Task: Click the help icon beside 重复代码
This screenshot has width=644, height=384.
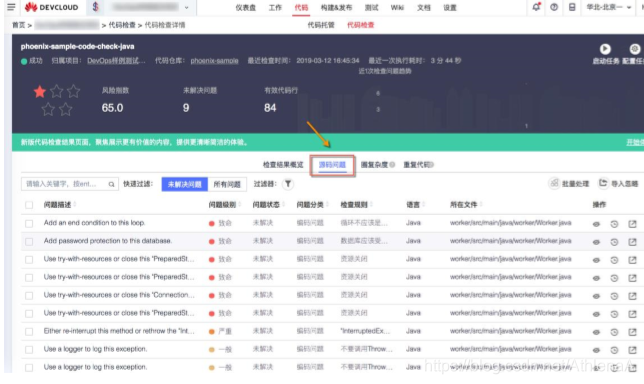Action: click(432, 165)
